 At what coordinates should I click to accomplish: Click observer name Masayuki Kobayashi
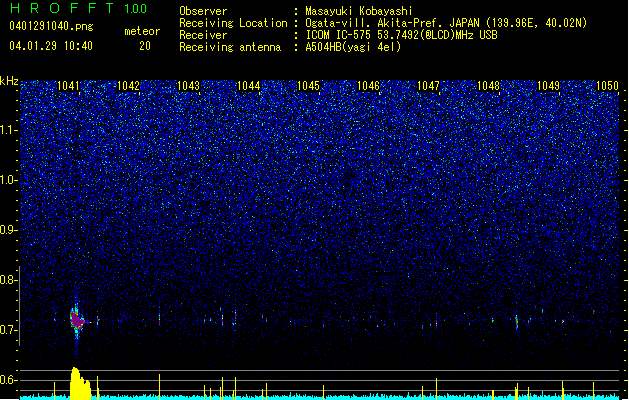(x=359, y=11)
